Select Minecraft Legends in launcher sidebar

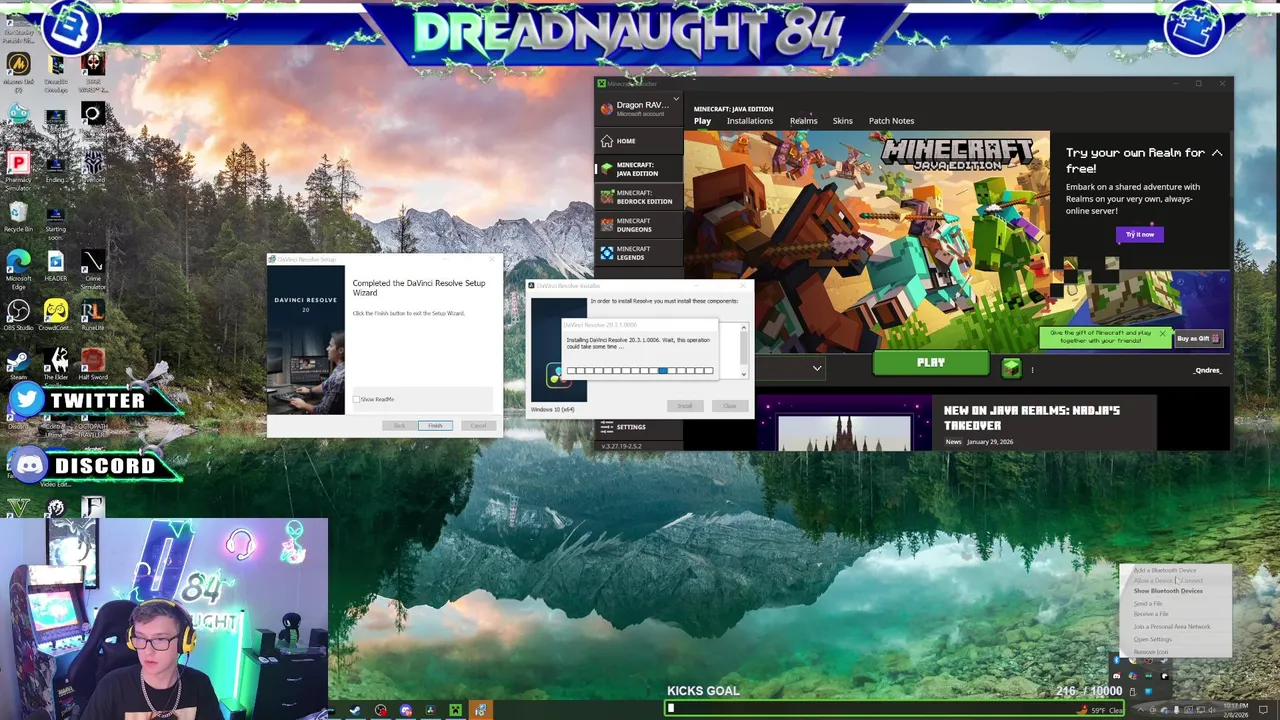(x=639, y=253)
